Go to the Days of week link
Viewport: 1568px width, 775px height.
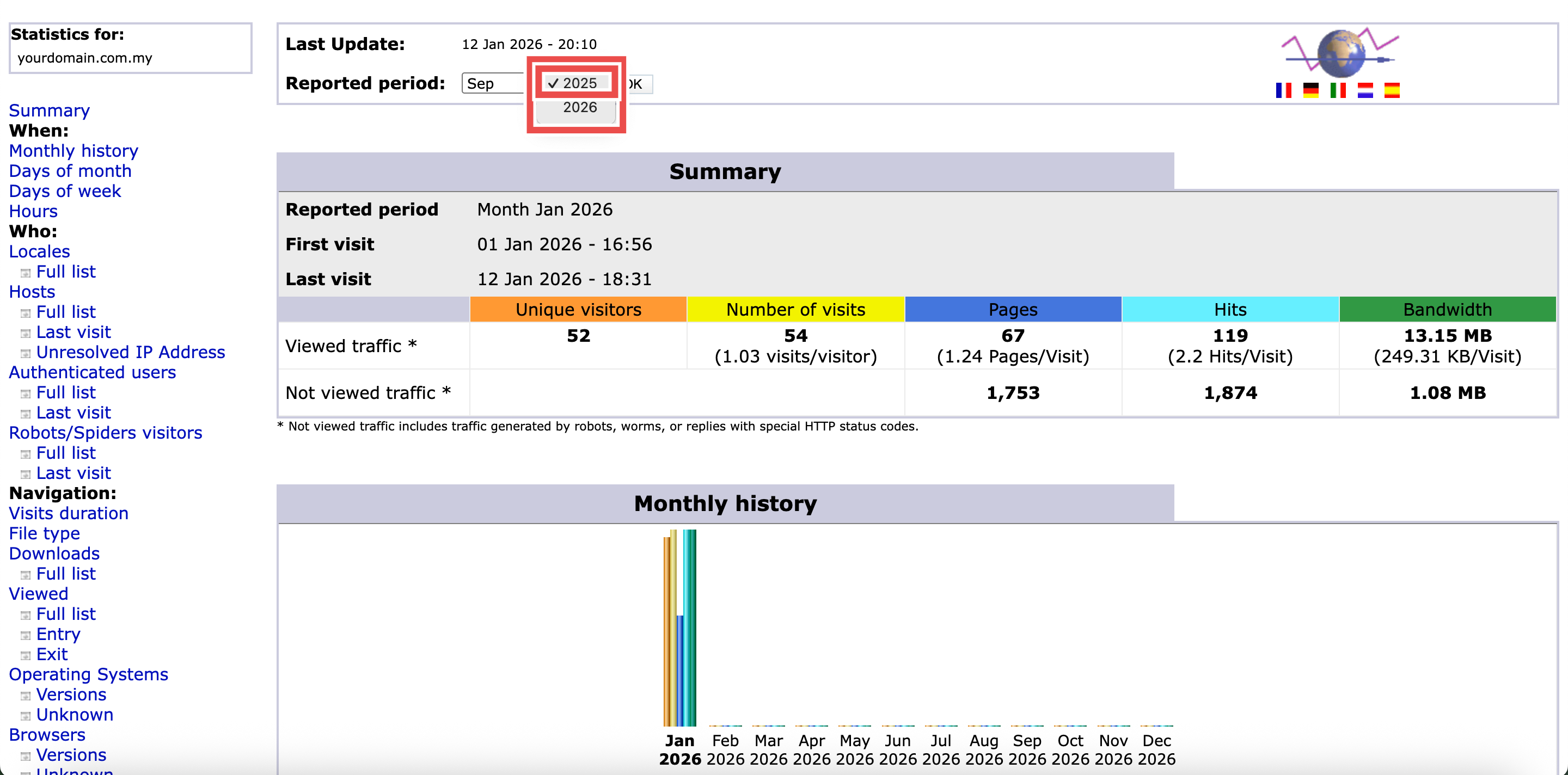click(65, 191)
